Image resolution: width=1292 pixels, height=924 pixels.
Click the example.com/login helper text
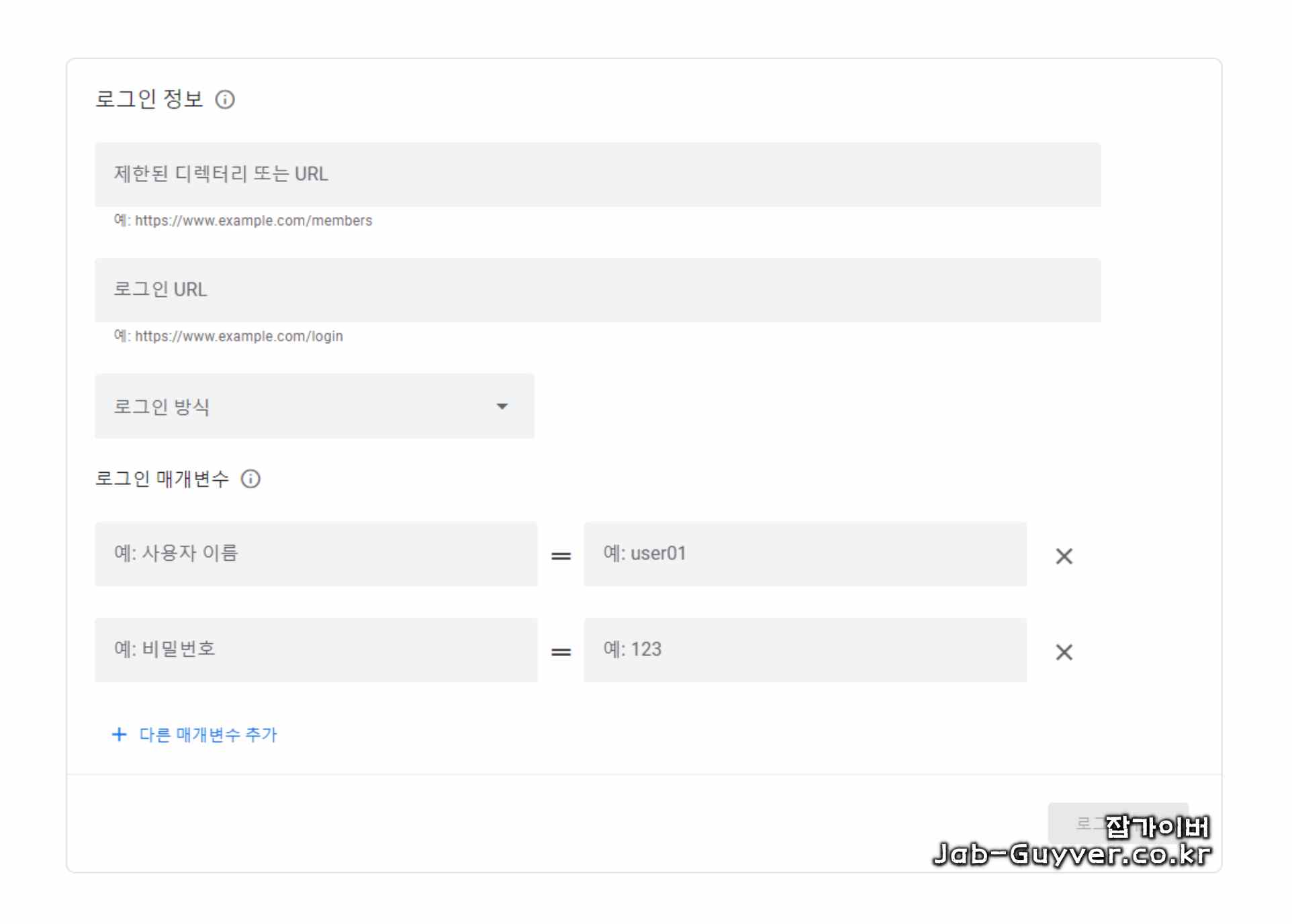click(x=228, y=336)
